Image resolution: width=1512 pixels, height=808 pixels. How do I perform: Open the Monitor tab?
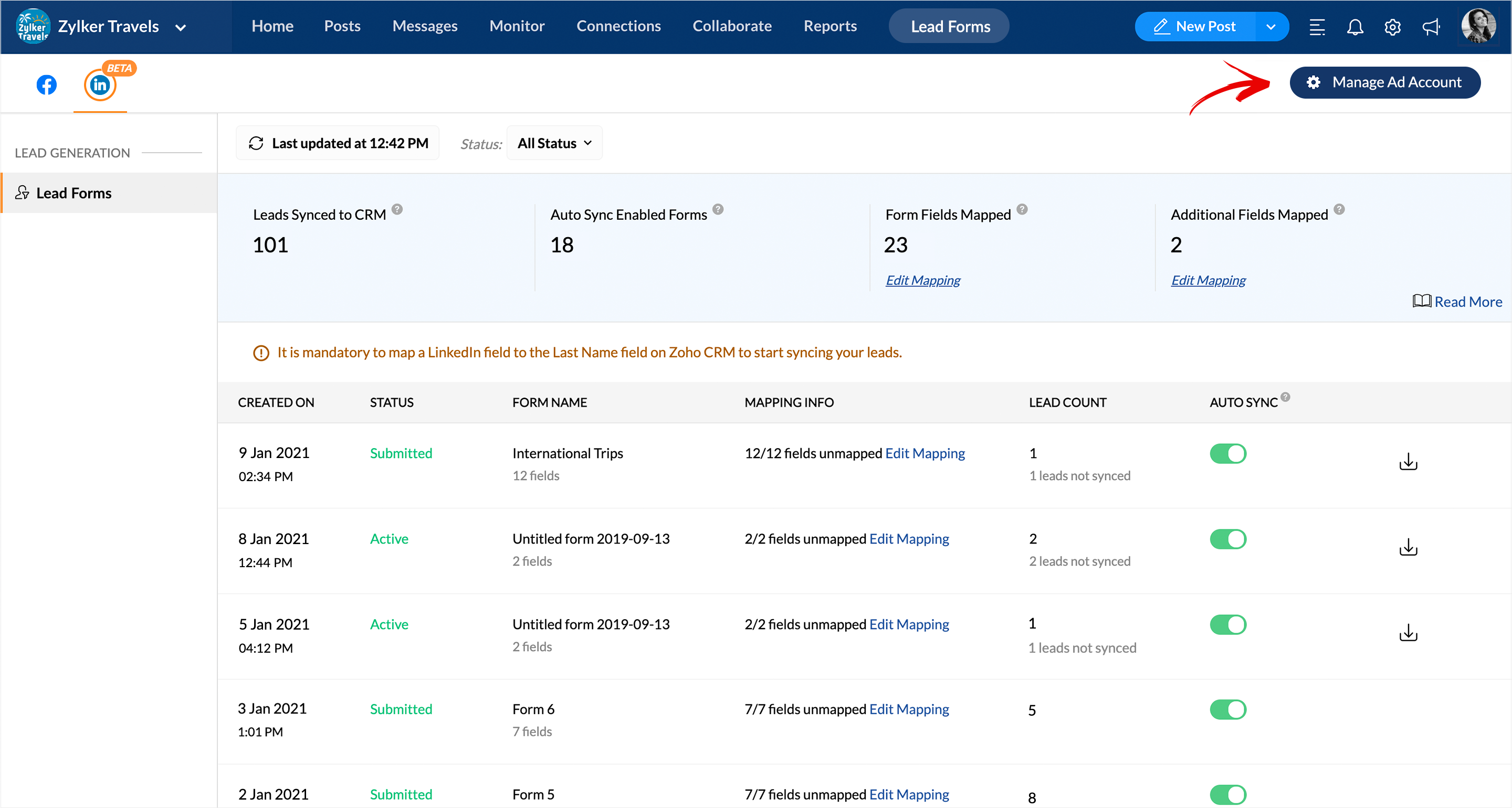(517, 26)
